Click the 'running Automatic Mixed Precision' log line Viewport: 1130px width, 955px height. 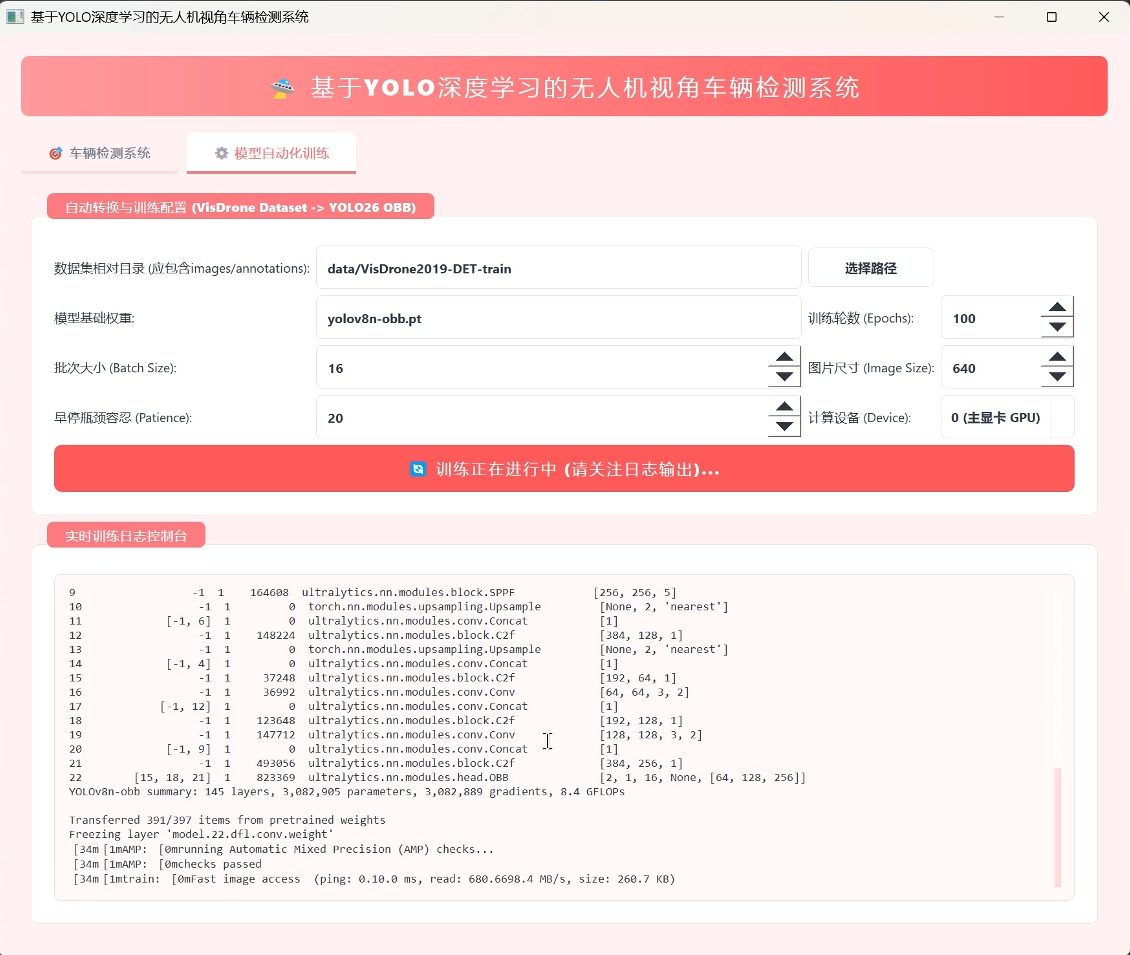[x=283, y=850]
